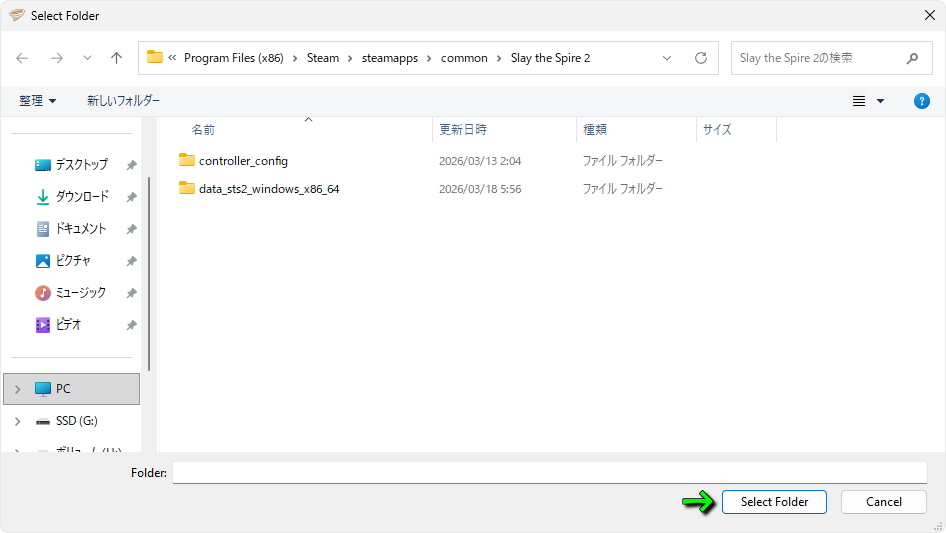This screenshot has width=946, height=533.
Task: Expand the PC tree node
Action: coord(17,389)
